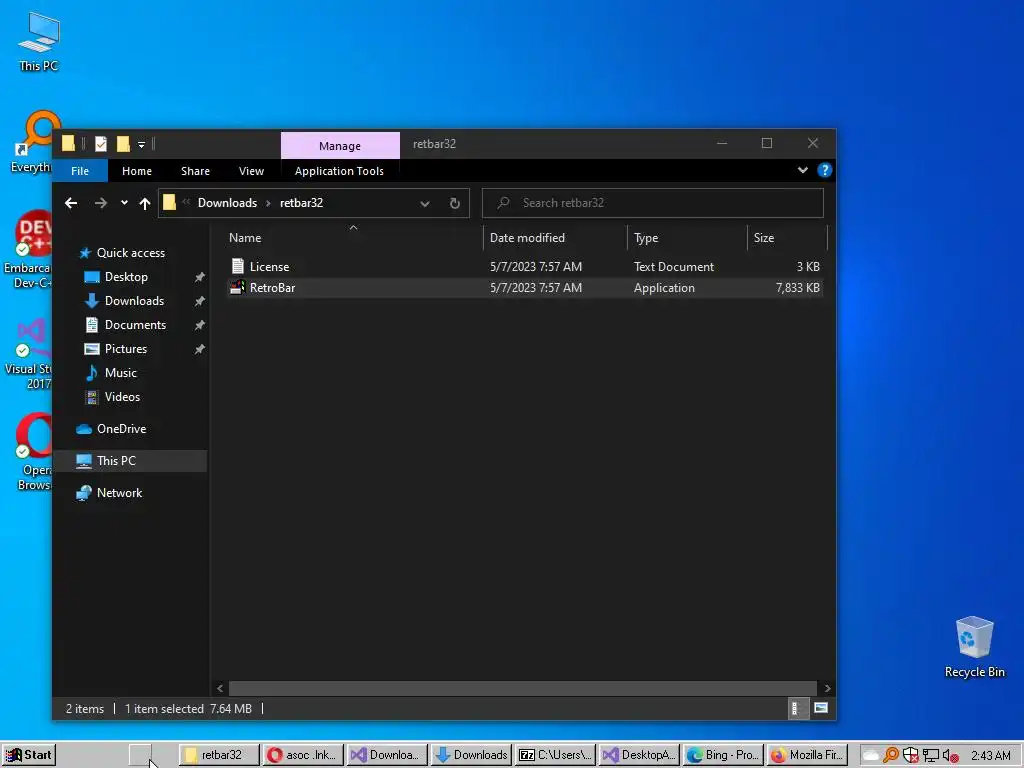Screen dimensions: 1024x768
Task: Select Quick access in the navigation pane
Action: (131, 253)
